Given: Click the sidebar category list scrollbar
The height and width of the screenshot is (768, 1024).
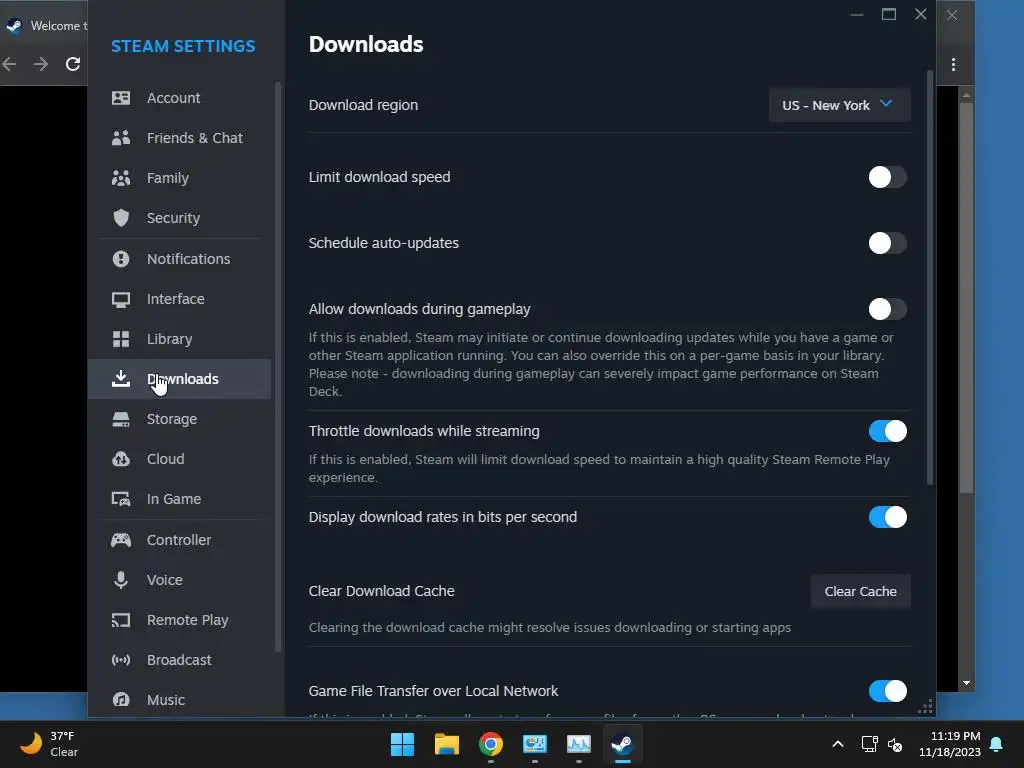Looking at the screenshot, I should coord(278,366).
